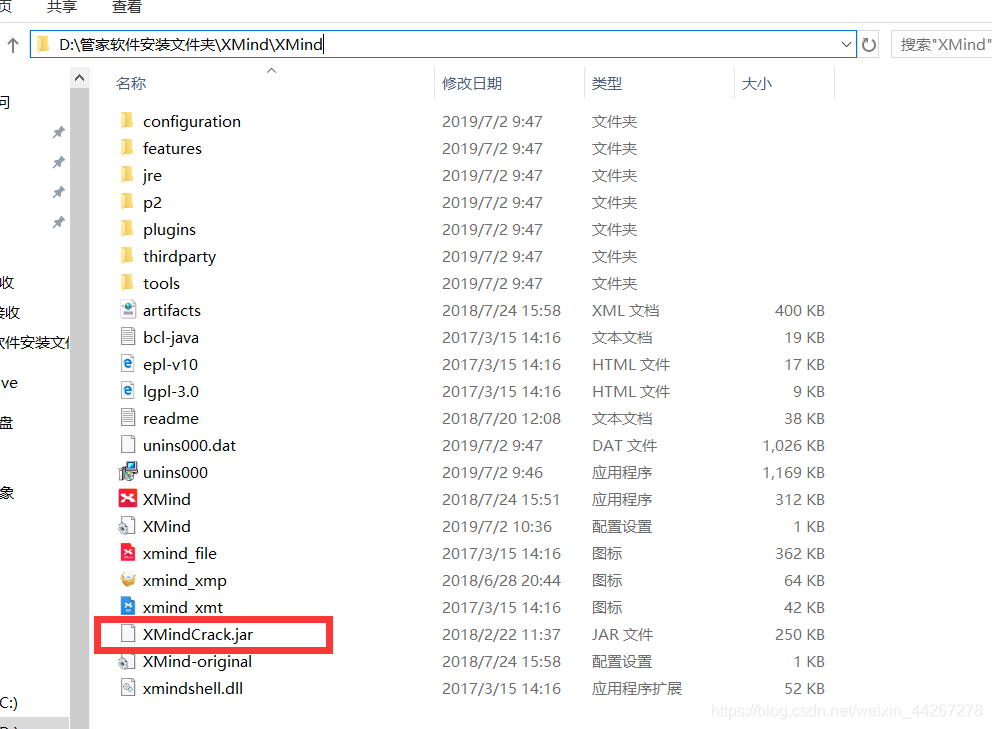Click the 2018/6/28 20:44 date cell

click(x=501, y=580)
